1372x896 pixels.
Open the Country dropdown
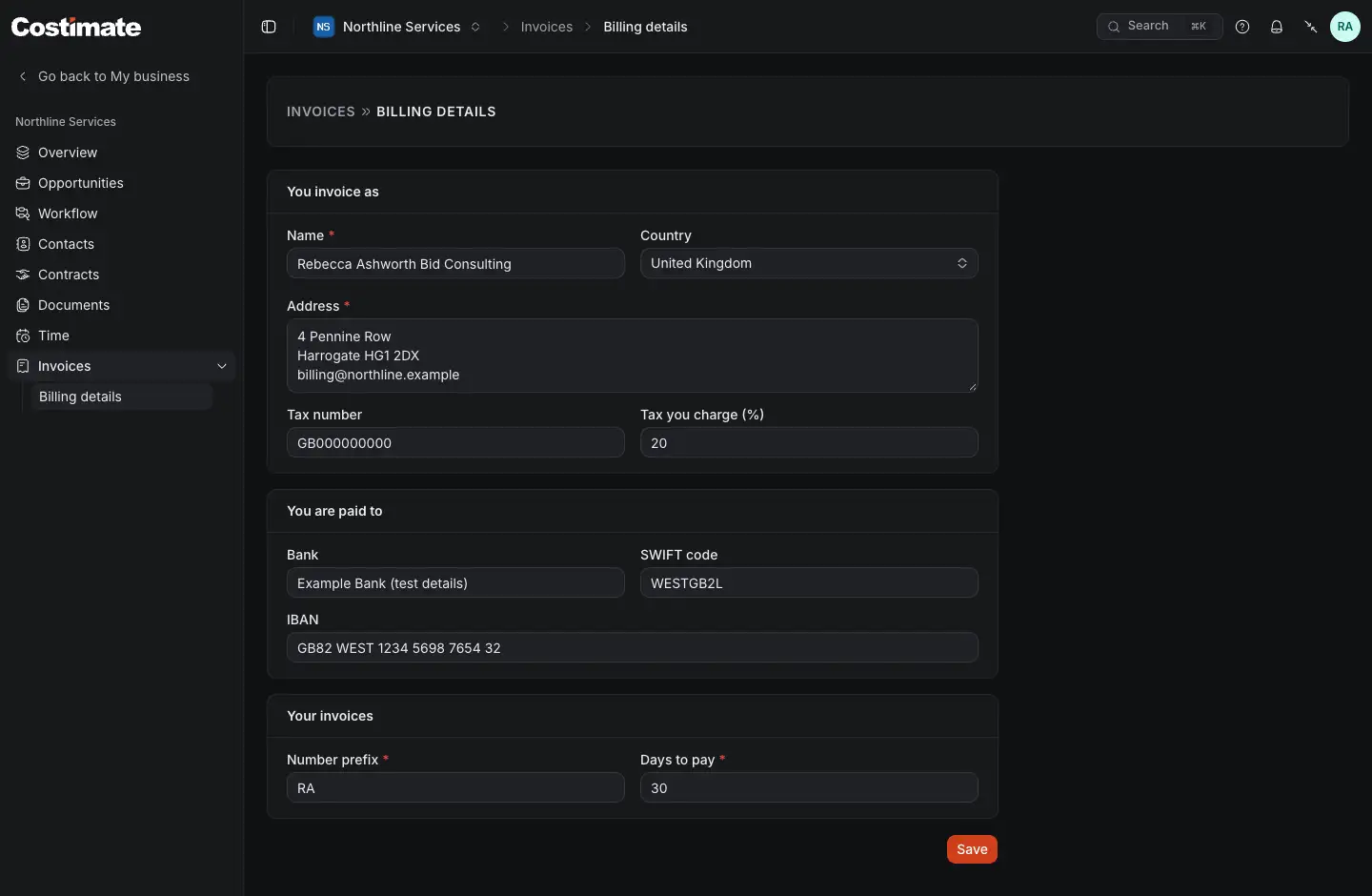[809, 263]
